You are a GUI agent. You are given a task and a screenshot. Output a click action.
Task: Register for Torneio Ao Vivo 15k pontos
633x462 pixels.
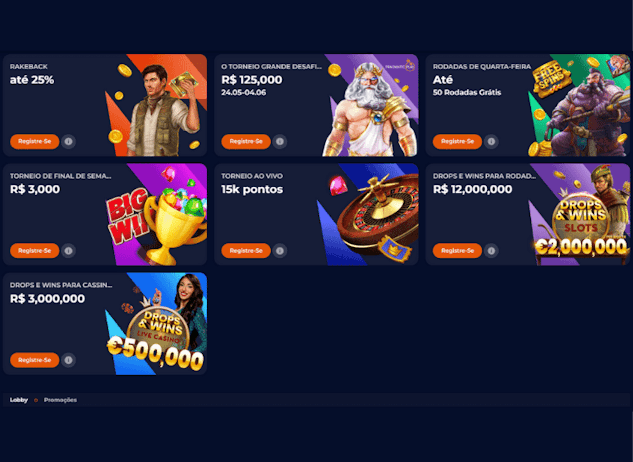(246, 251)
